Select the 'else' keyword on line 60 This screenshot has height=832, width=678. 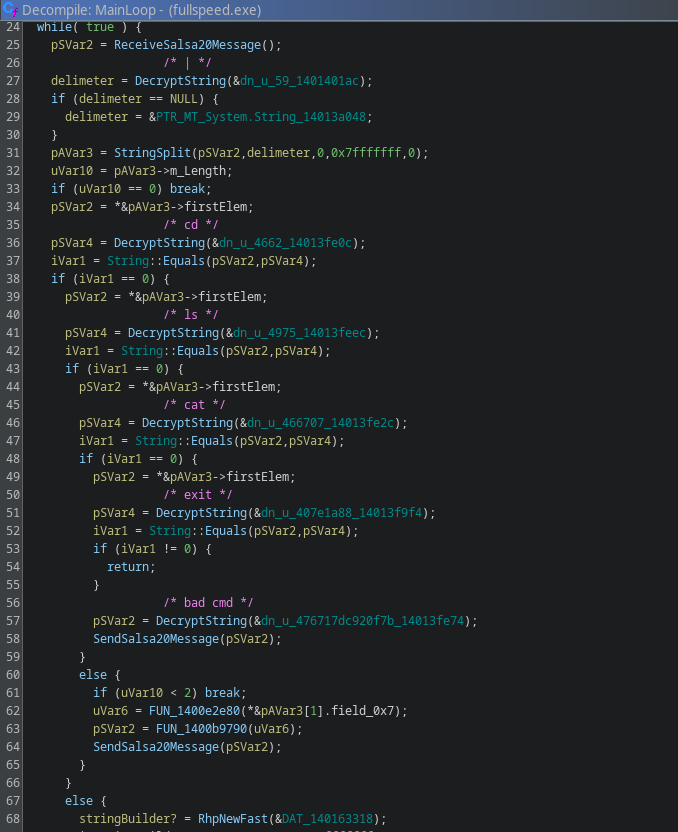pos(93,675)
